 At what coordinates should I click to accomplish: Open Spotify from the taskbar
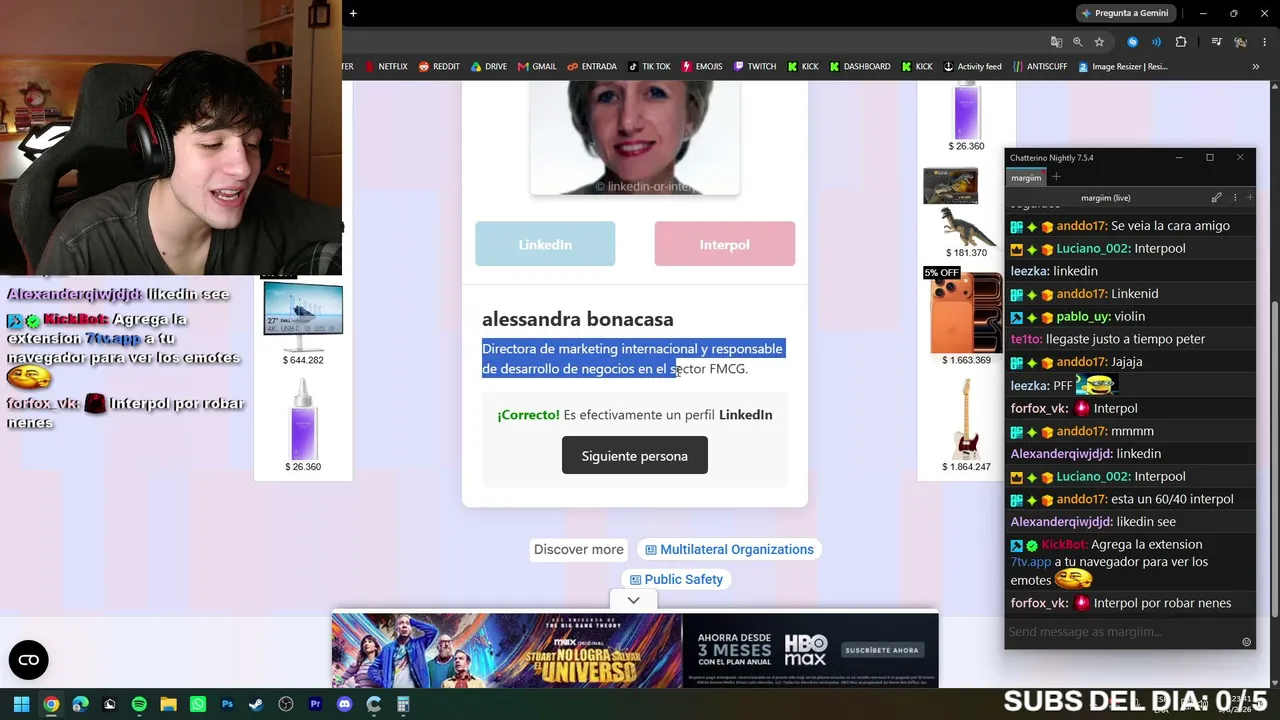point(139,704)
